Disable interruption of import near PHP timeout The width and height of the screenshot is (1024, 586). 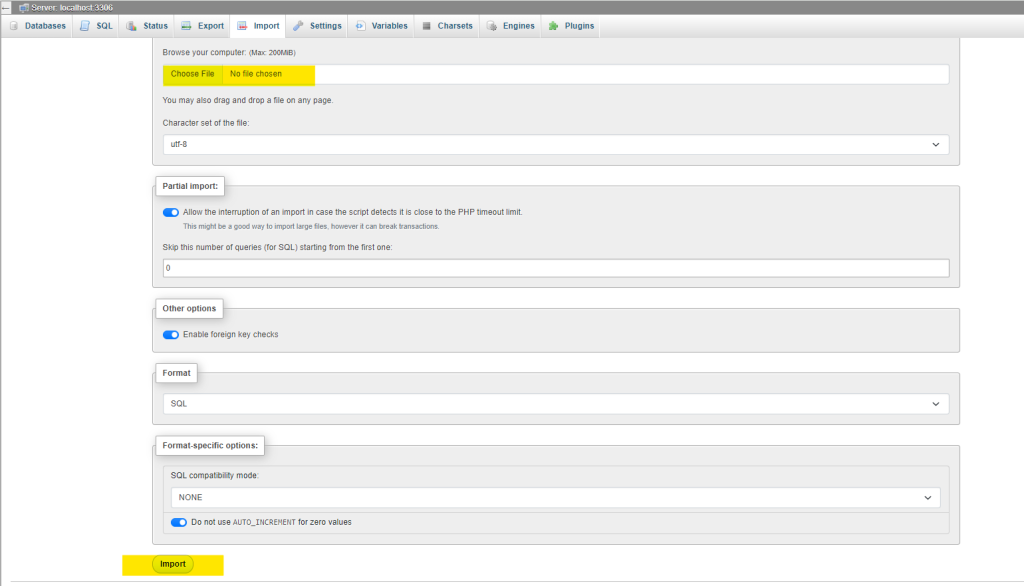[170, 212]
